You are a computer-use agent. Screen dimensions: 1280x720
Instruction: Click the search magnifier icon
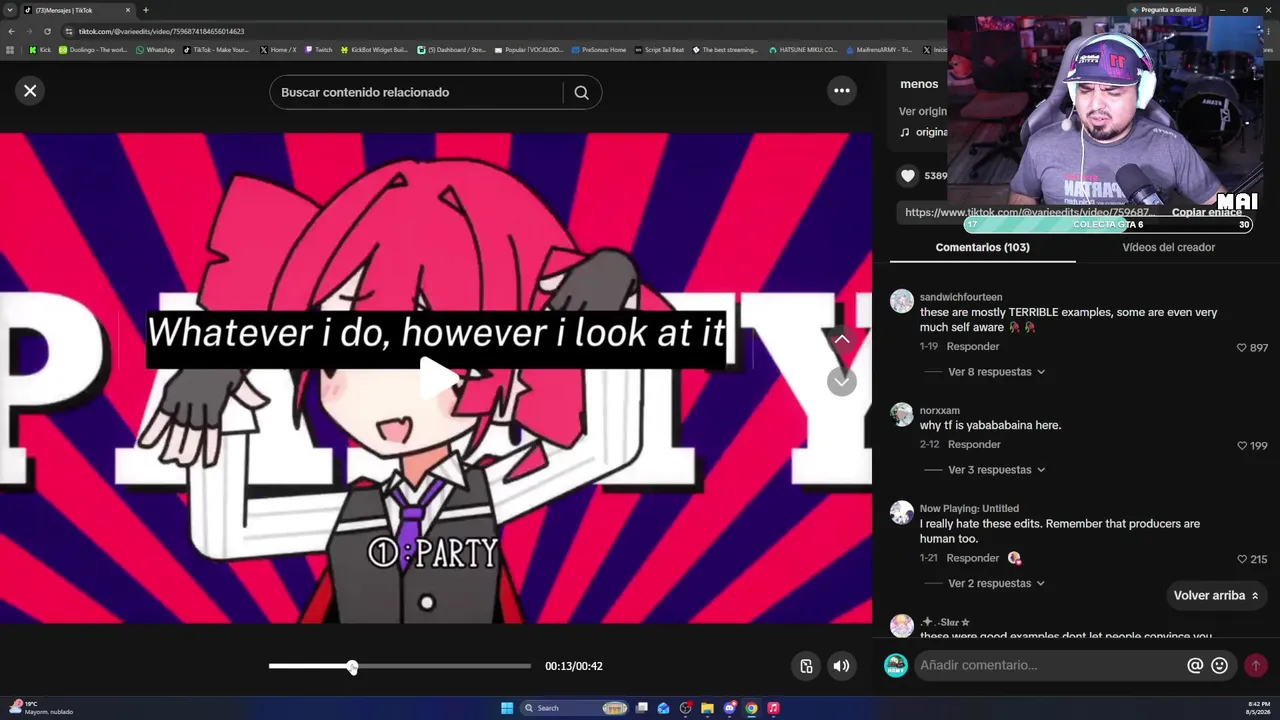[x=581, y=92]
